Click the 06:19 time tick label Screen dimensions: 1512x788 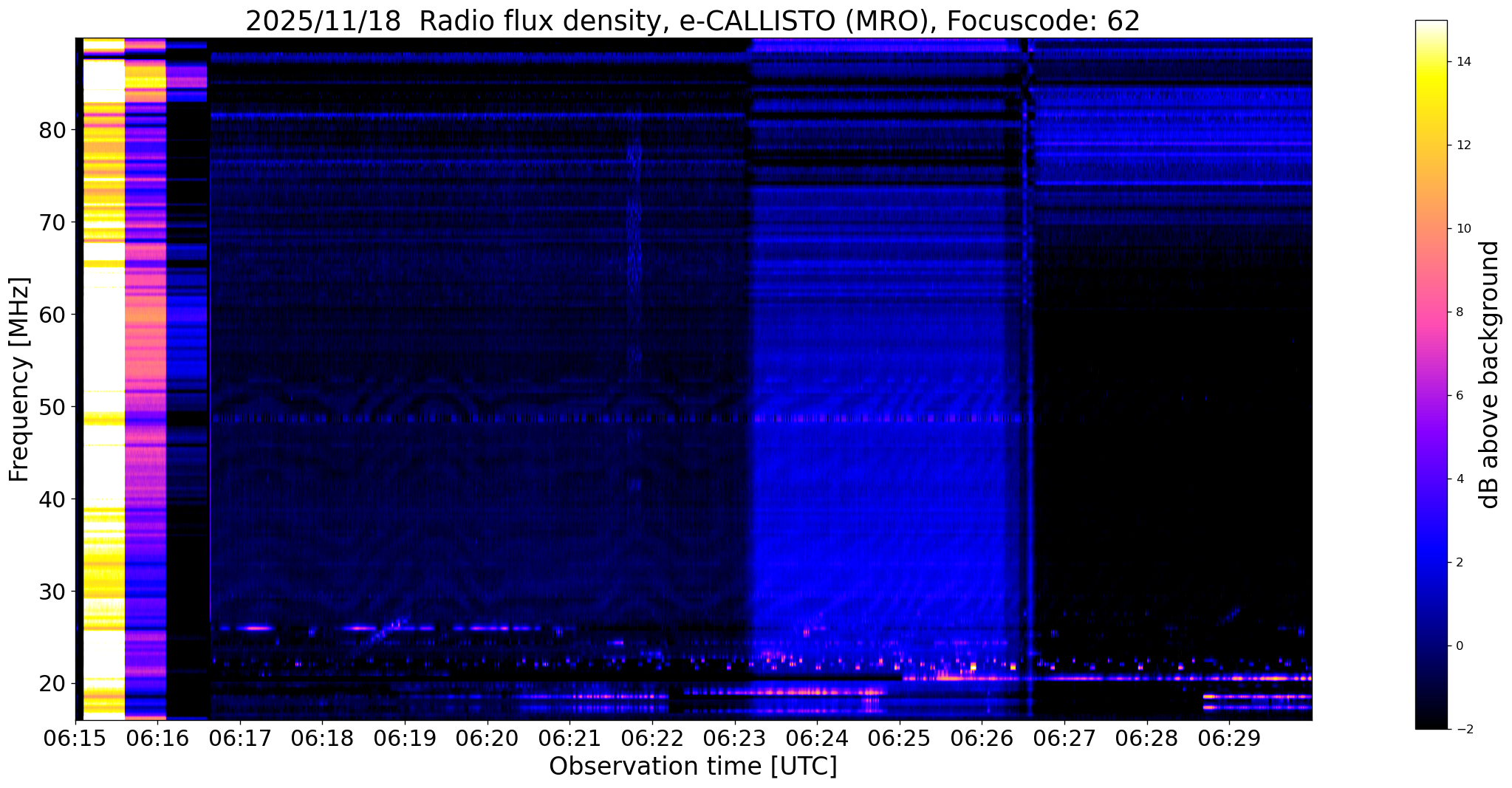tap(405, 737)
